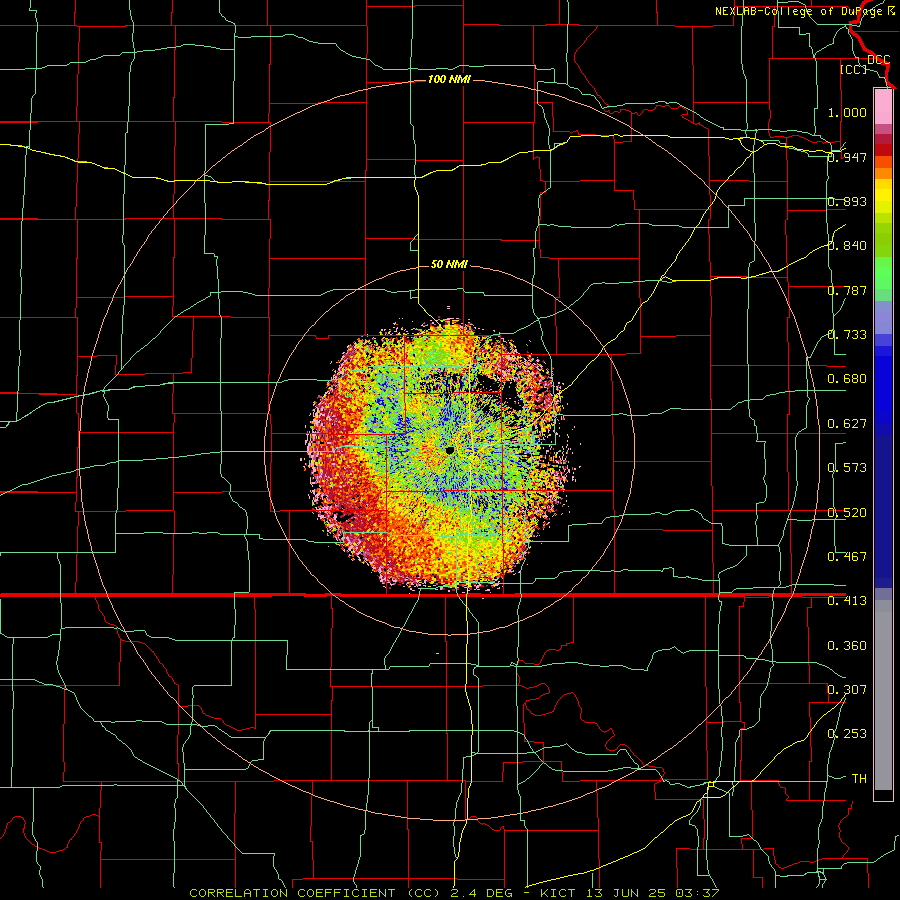Click the 0.413 scale value
Image resolution: width=900 pixels, height=900 pixels.
click(x=847, y=601)
